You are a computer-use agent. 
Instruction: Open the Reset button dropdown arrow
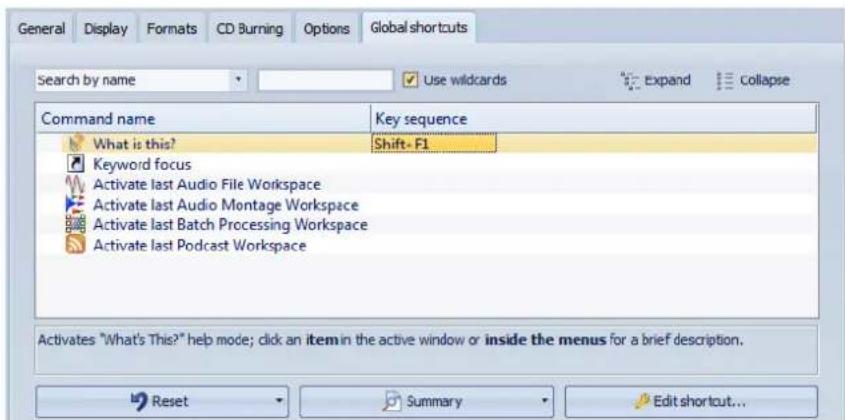tap(279, 401)
